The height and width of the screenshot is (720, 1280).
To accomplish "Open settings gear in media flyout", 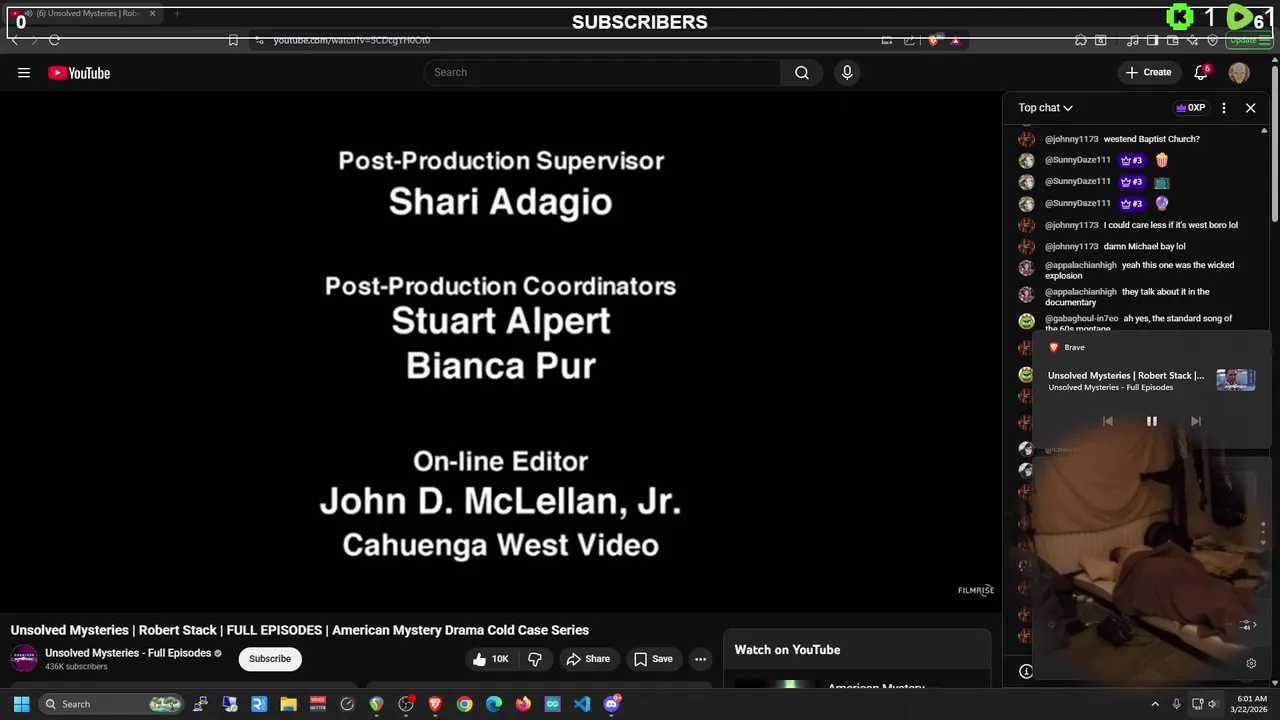I will pyautogui.click(x=1251, y=663).
